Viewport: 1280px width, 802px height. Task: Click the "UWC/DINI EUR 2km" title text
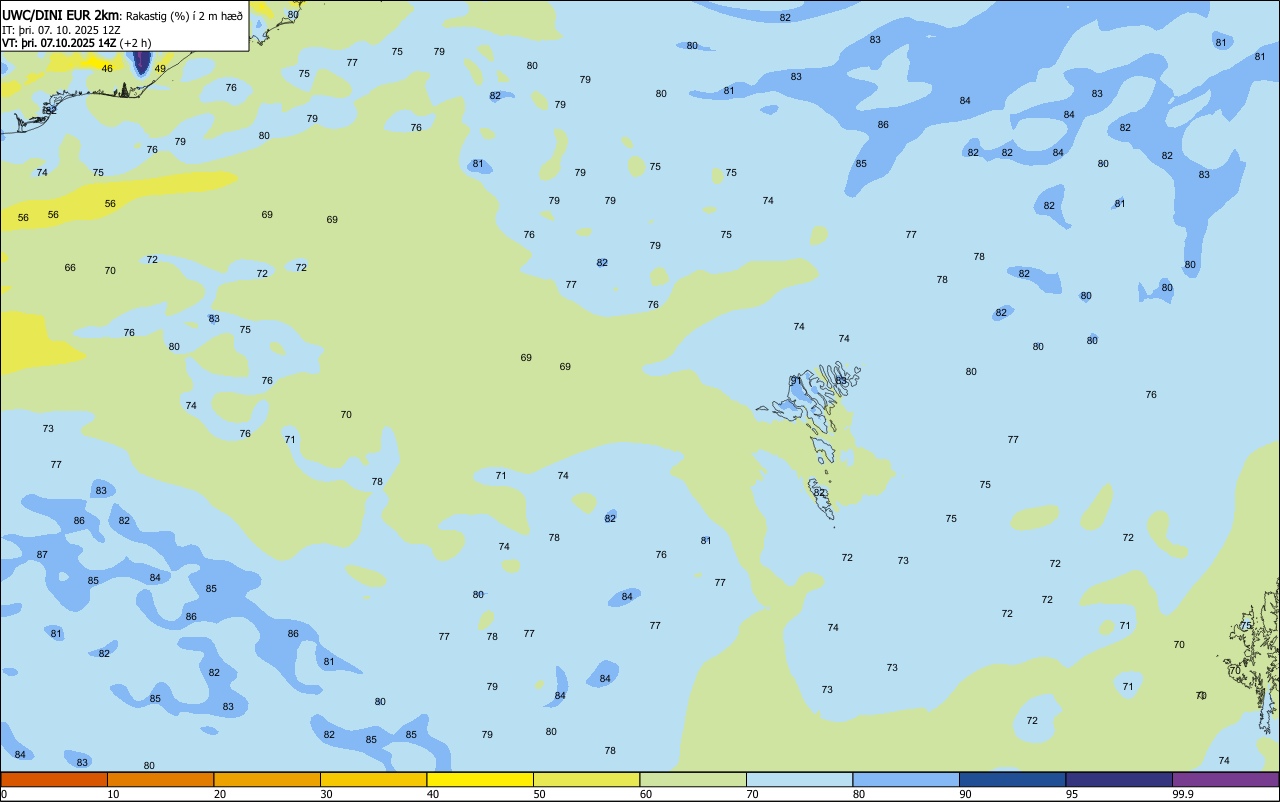61,14
